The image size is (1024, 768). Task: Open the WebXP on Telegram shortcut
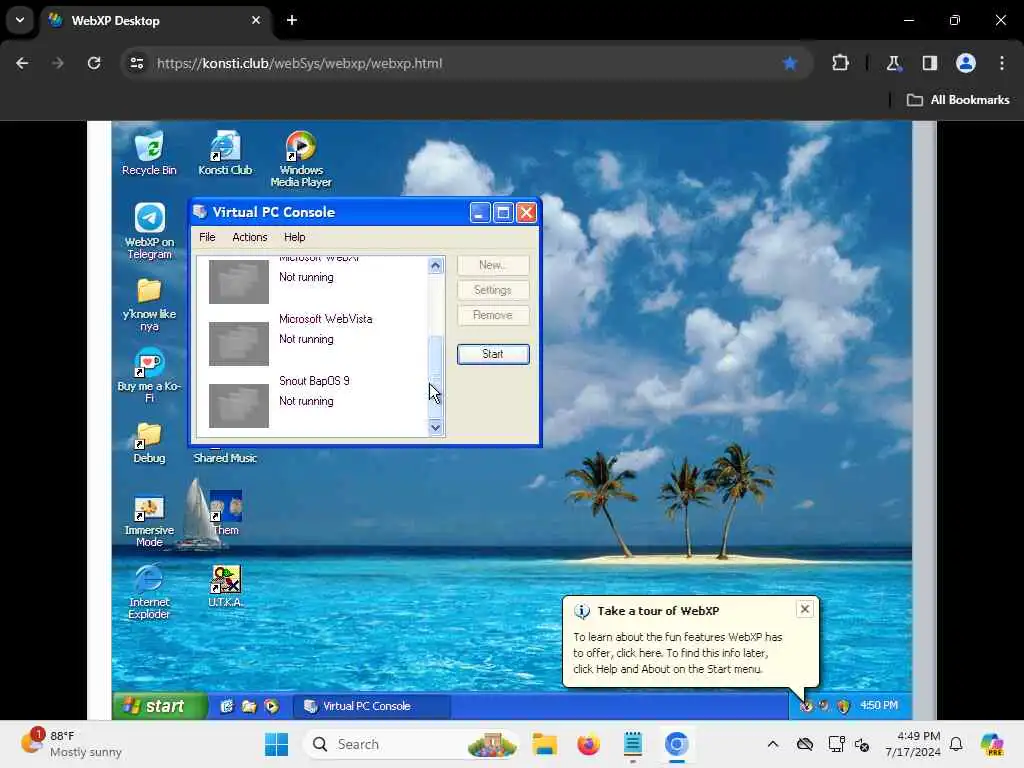click(149, 231)
